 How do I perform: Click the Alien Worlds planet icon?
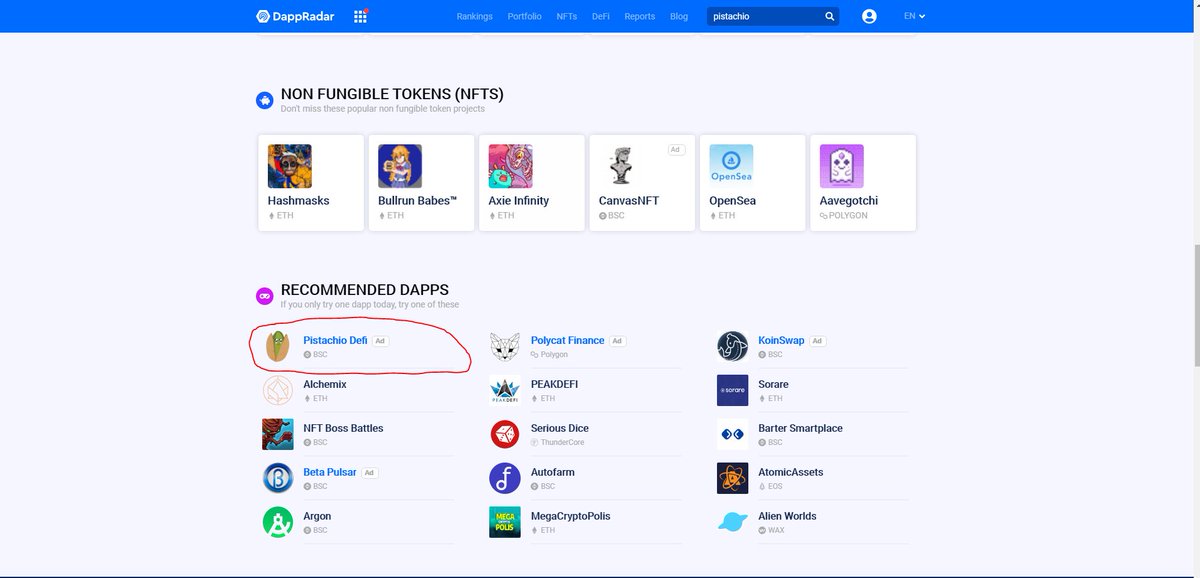(732, 522)
